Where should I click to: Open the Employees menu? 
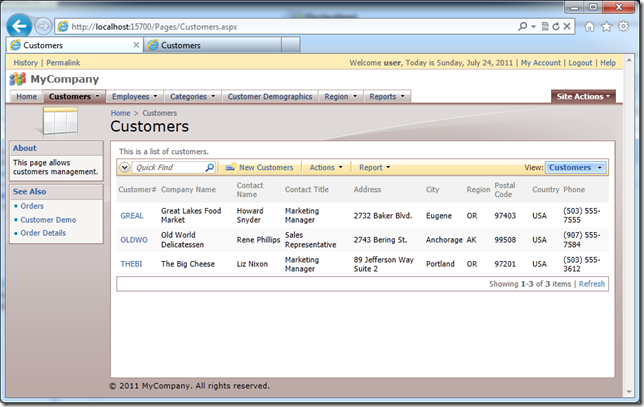135,97
